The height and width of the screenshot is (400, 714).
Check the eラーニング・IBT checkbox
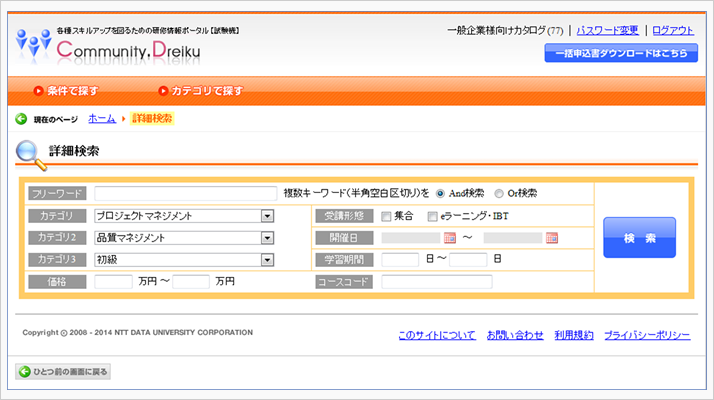pyautogui.click(x=432, y=216)
